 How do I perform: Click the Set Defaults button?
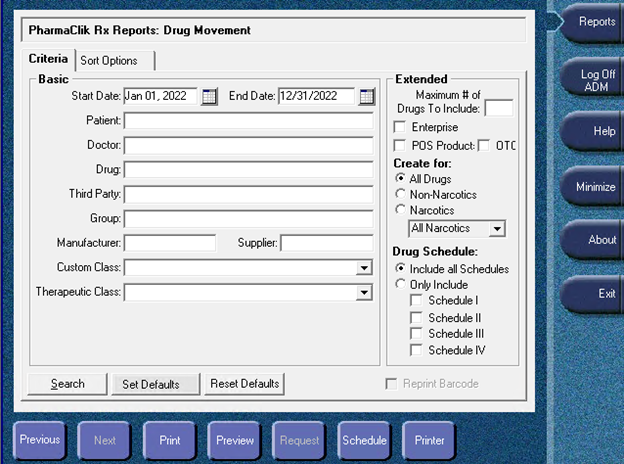click(156, 384)
